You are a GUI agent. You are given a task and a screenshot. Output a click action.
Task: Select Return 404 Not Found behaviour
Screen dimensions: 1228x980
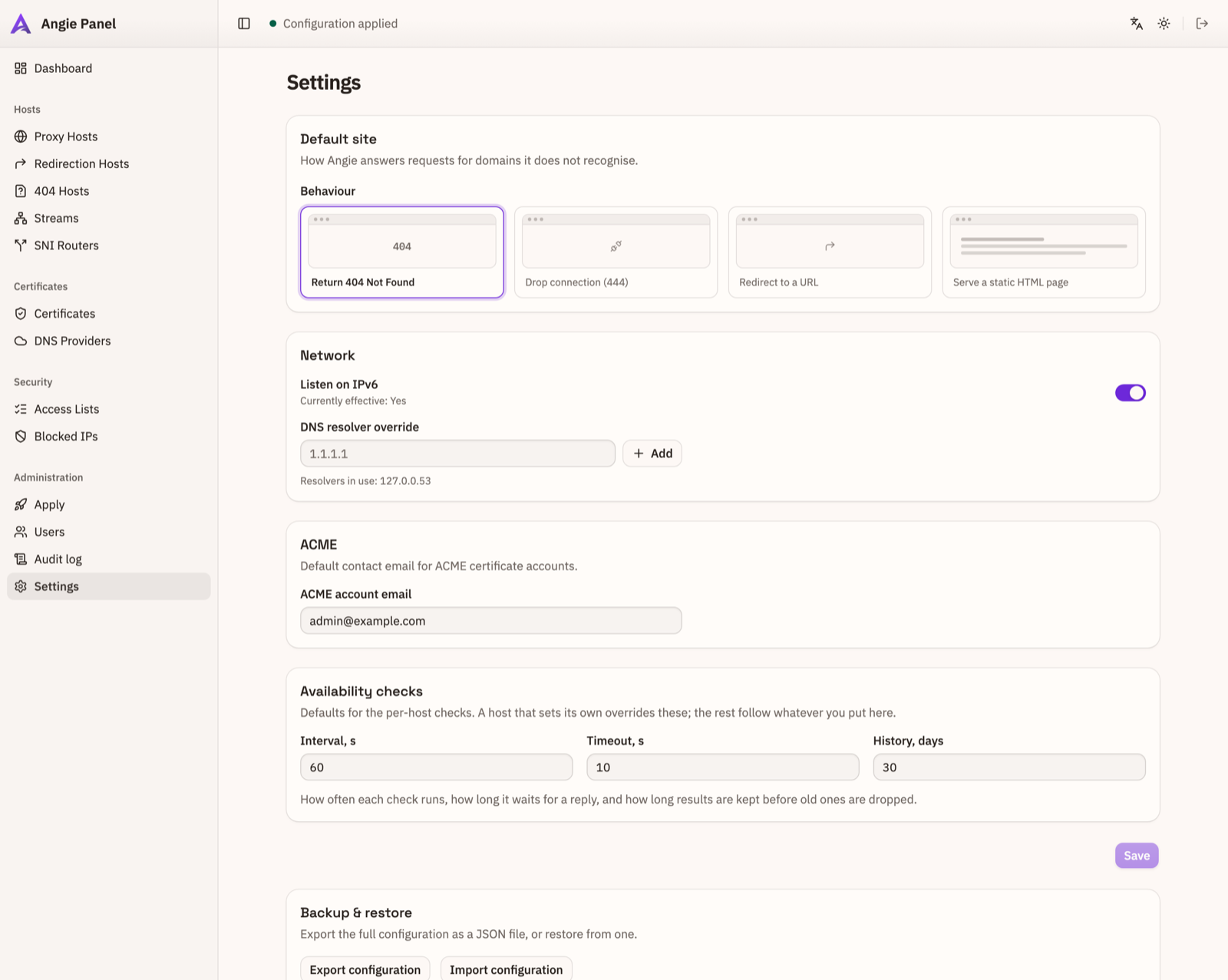click(x=402, y=252)
